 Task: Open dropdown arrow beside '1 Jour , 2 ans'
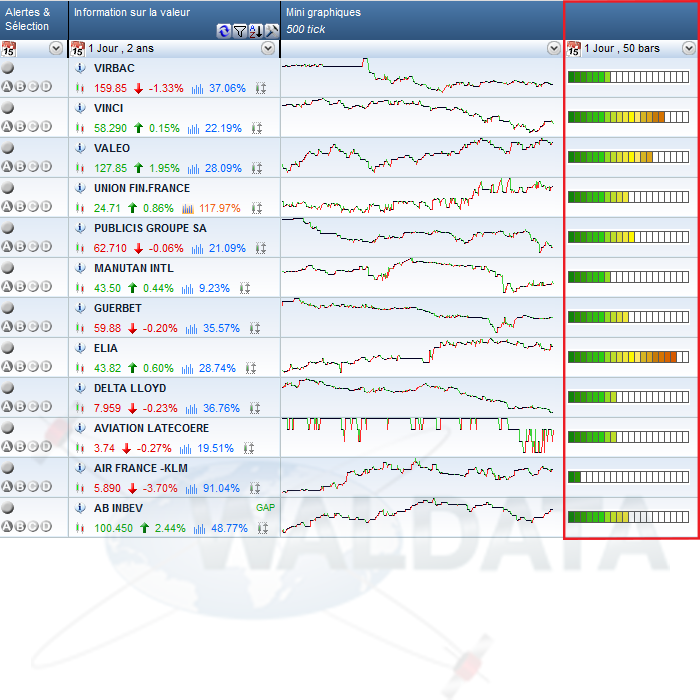tap(268, 48)
